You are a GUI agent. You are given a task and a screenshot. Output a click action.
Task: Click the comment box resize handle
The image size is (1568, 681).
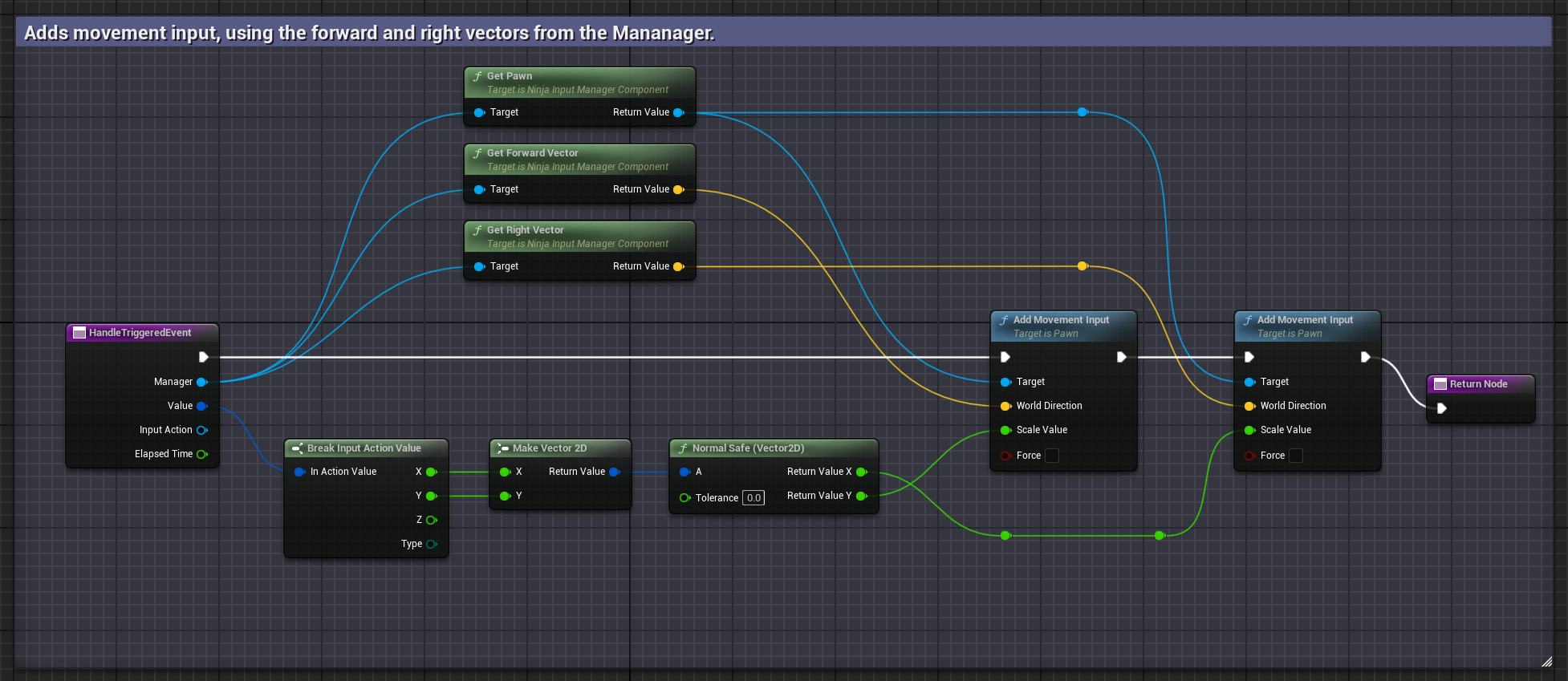click(1546, 662)
